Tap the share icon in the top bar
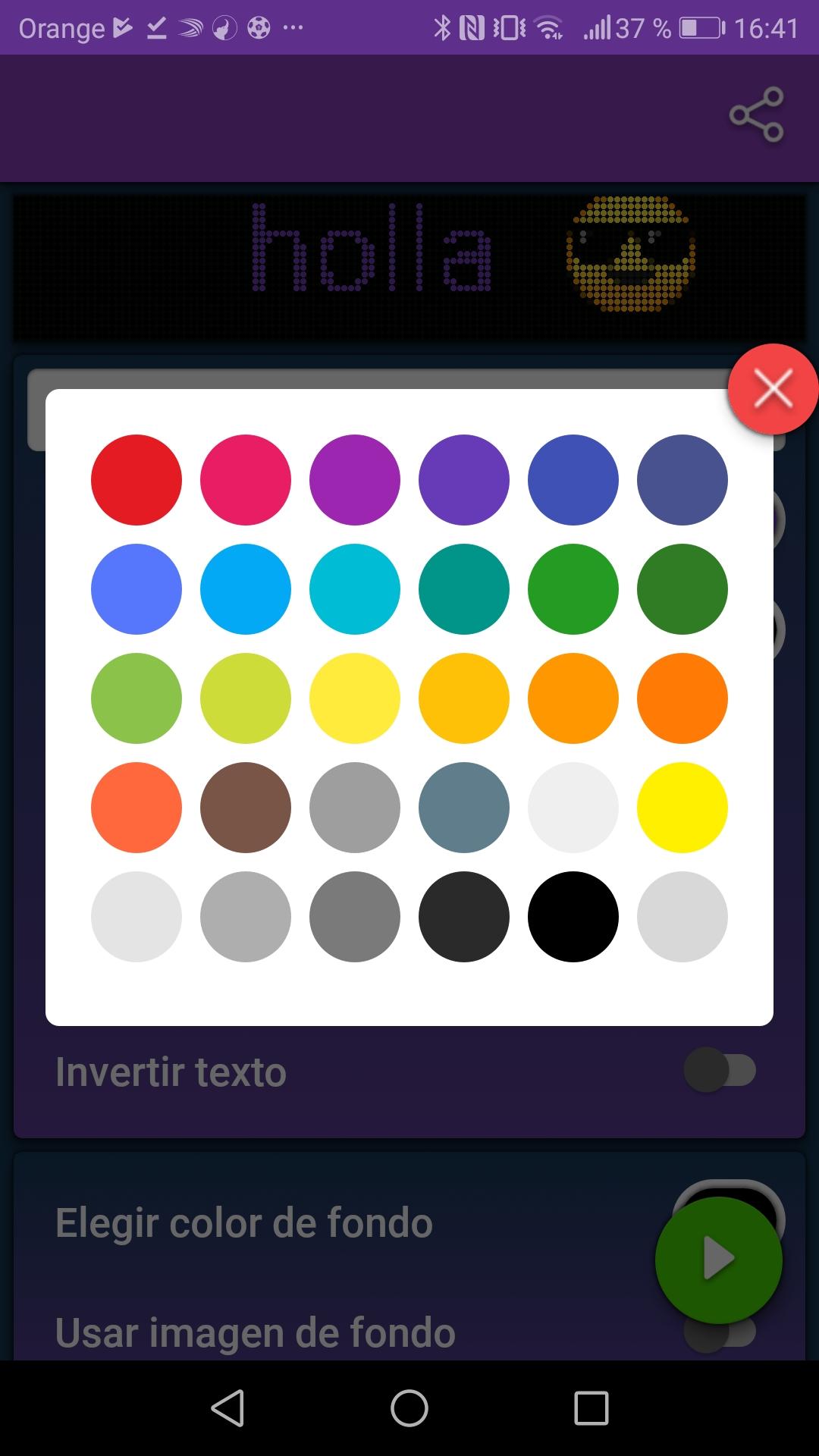This screenshot has width=819, height=1456. [756, 115]
